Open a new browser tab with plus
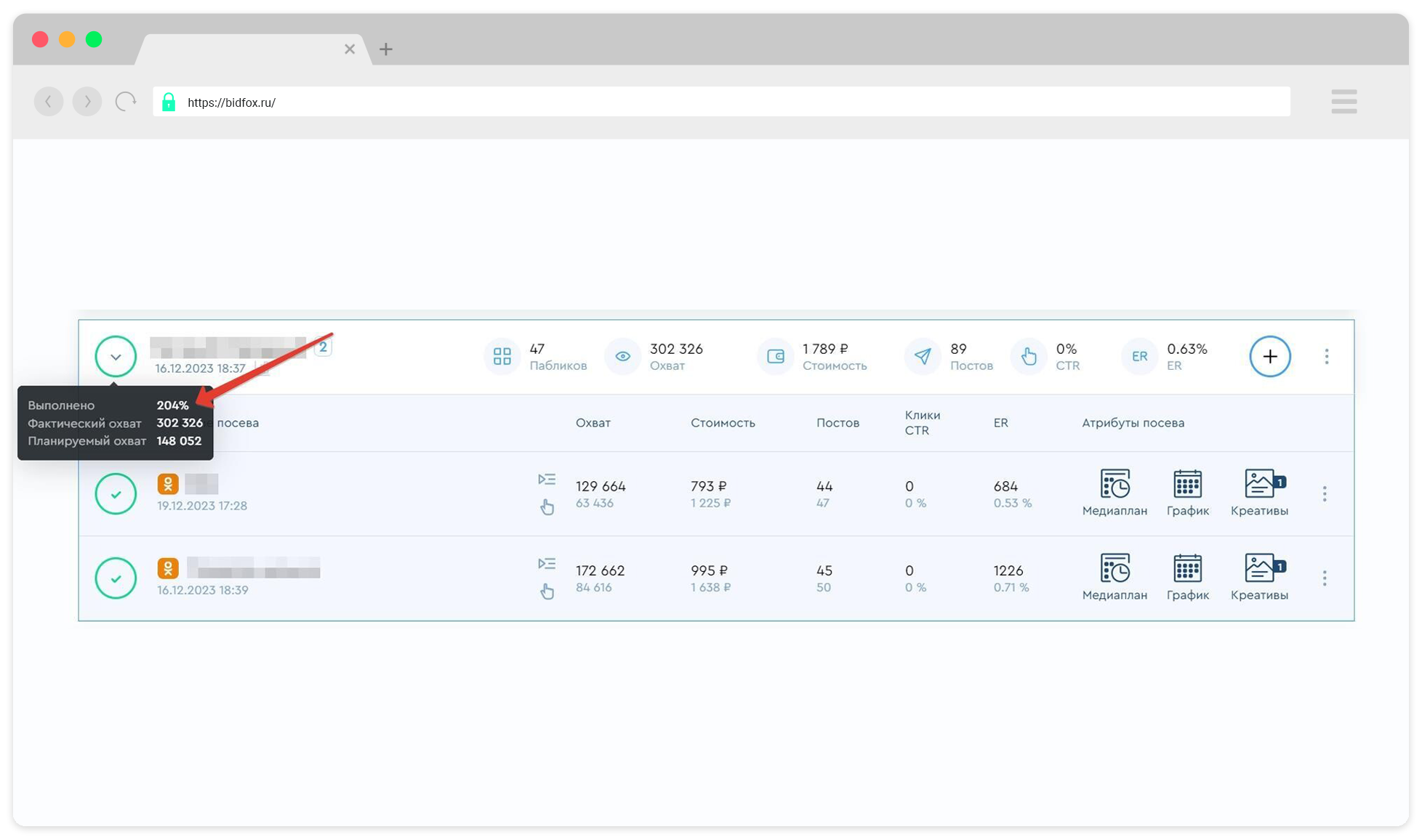The image size is (1422, 840). coord(386,49)
